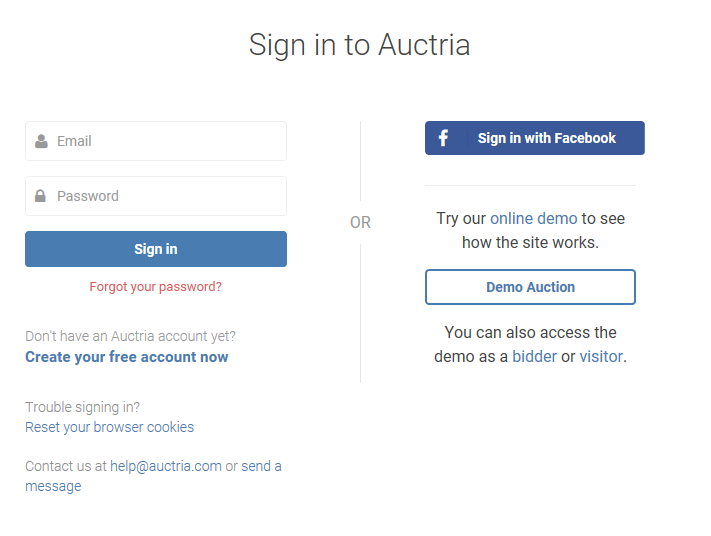Access the demo as a visitor
The width and height of the screenshot is (711, 536).
click(x=601, y=356)
